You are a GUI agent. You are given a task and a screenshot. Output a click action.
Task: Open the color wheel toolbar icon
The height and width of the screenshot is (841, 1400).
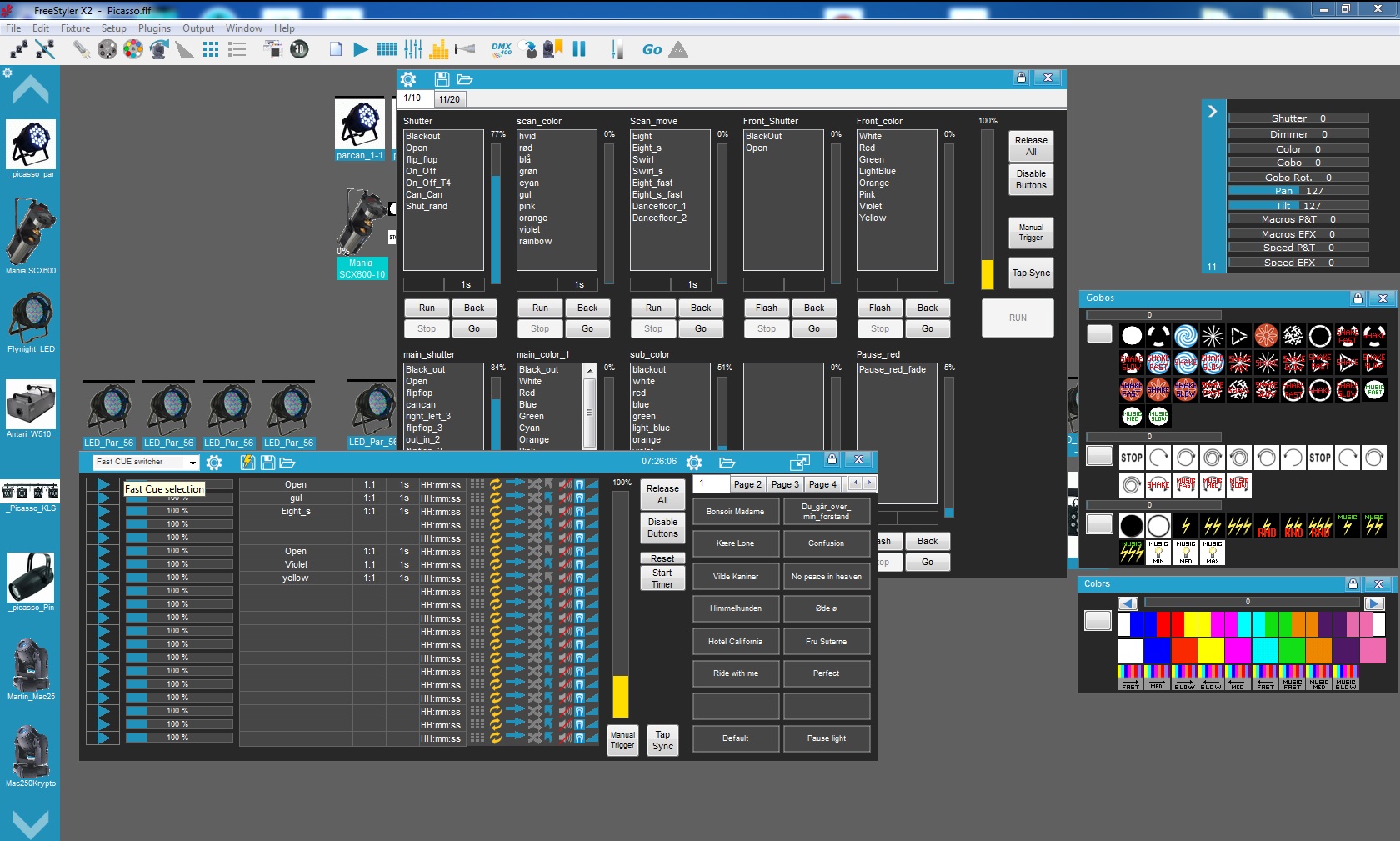(x=133, y=49)
